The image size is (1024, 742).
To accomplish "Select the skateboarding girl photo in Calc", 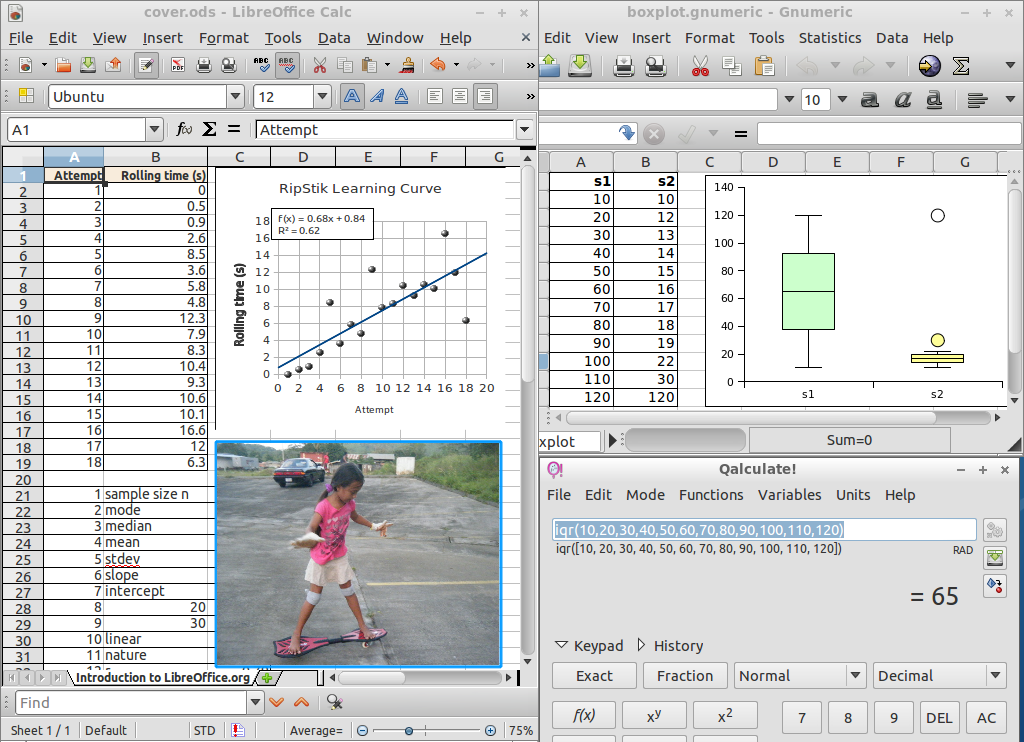I will pyautogui.click(x=358, y=554).
